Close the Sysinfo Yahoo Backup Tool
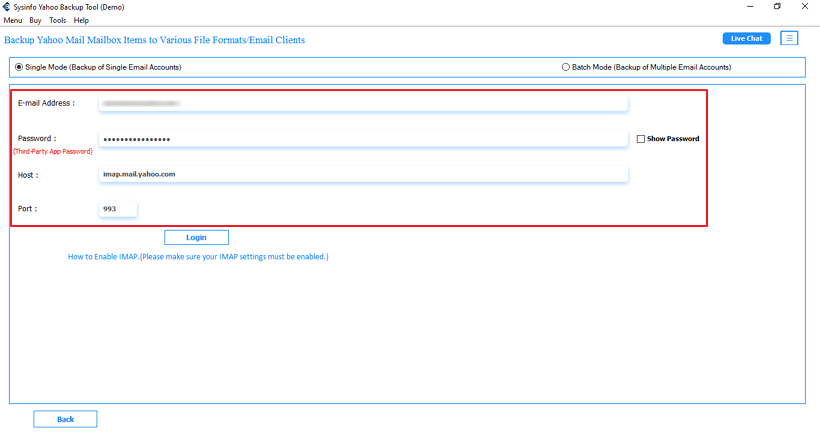 point(805,7)
